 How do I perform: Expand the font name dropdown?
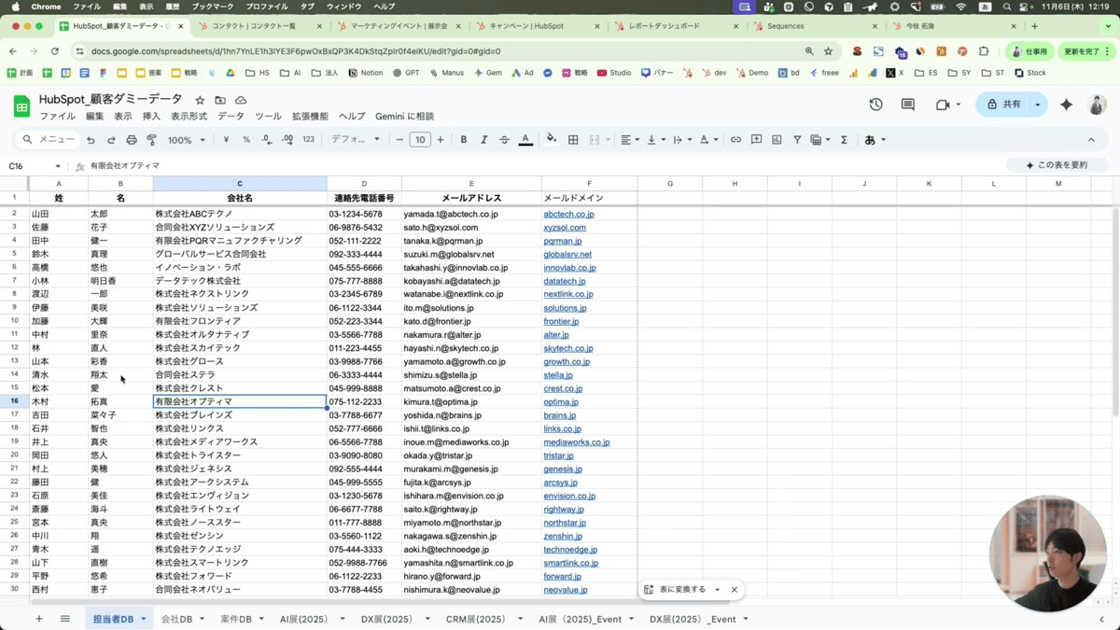[355, 140]
